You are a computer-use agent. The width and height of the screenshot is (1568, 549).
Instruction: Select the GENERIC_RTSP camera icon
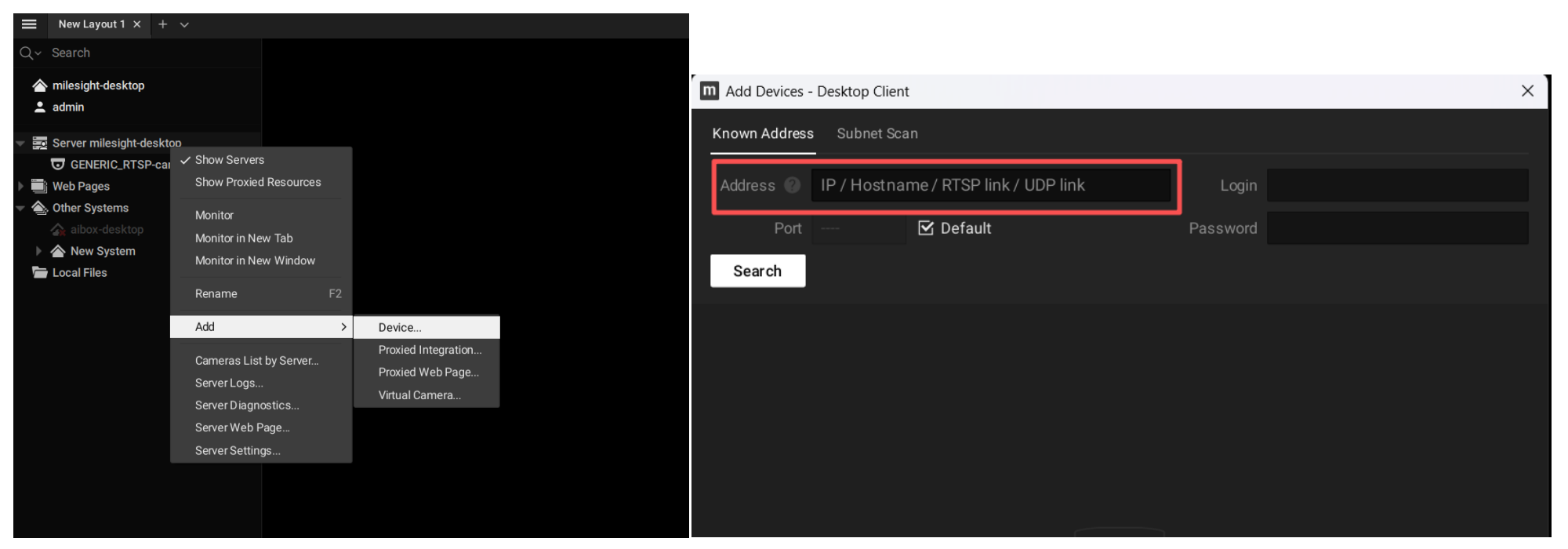tap(58, 165)
